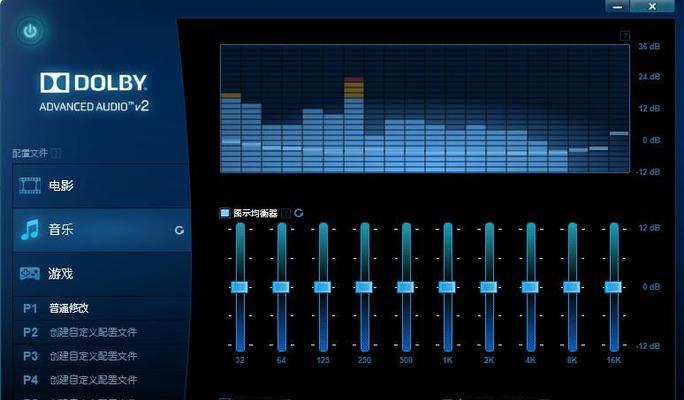The image size is (684, 400).
Task: Click the 125 Hz equalizer slider handle
Action: coord(322,287)
